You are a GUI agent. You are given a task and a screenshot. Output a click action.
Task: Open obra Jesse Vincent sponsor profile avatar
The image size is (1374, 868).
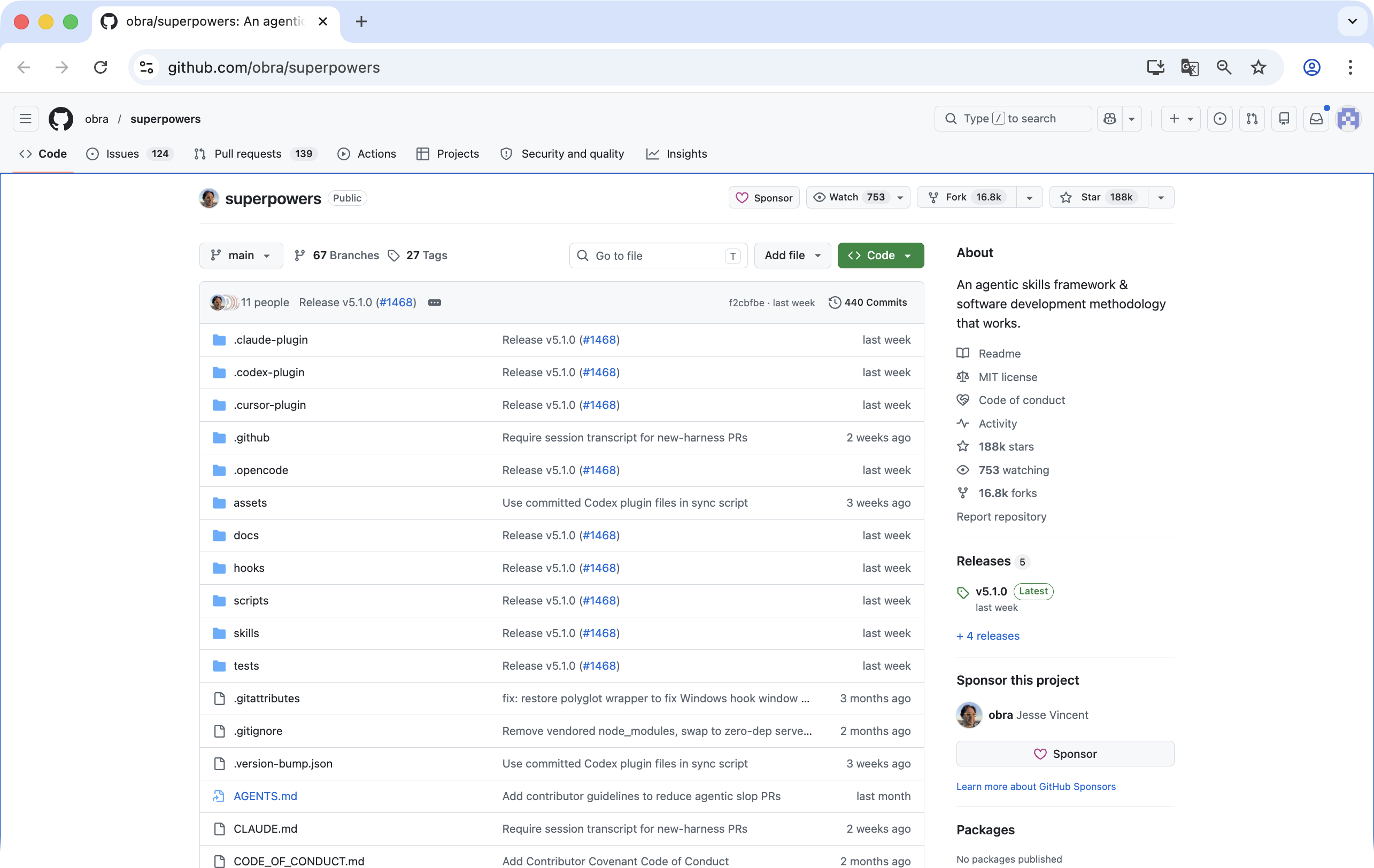(969, 715)
